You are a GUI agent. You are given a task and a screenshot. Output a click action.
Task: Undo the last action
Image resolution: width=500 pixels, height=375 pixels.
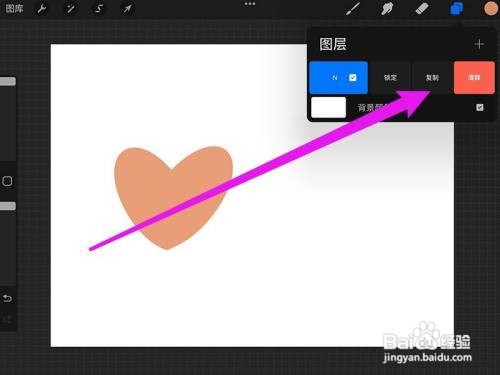pyautogui.click(x=7, y=298)
